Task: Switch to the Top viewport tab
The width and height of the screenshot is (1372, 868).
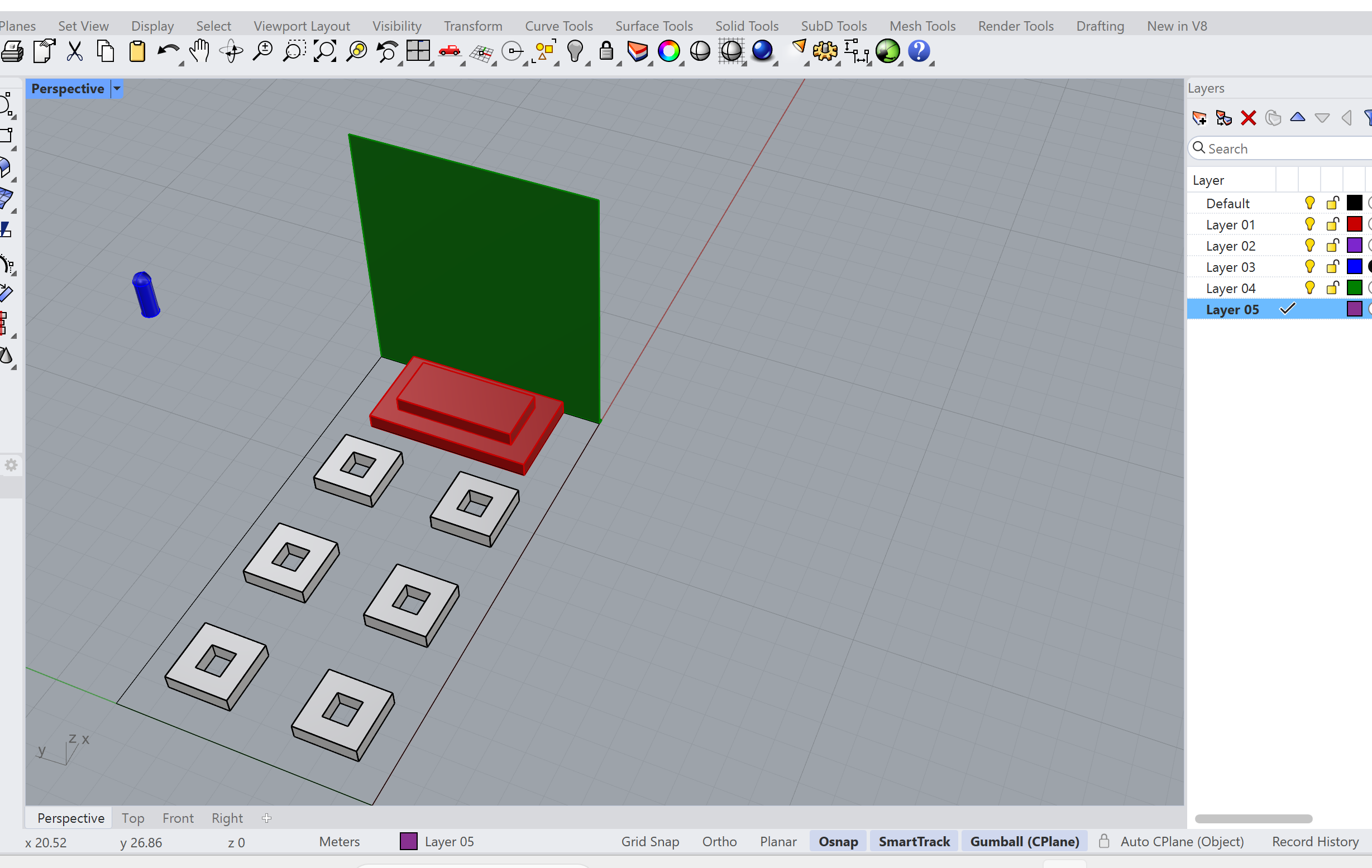Action: click(133, 818)
